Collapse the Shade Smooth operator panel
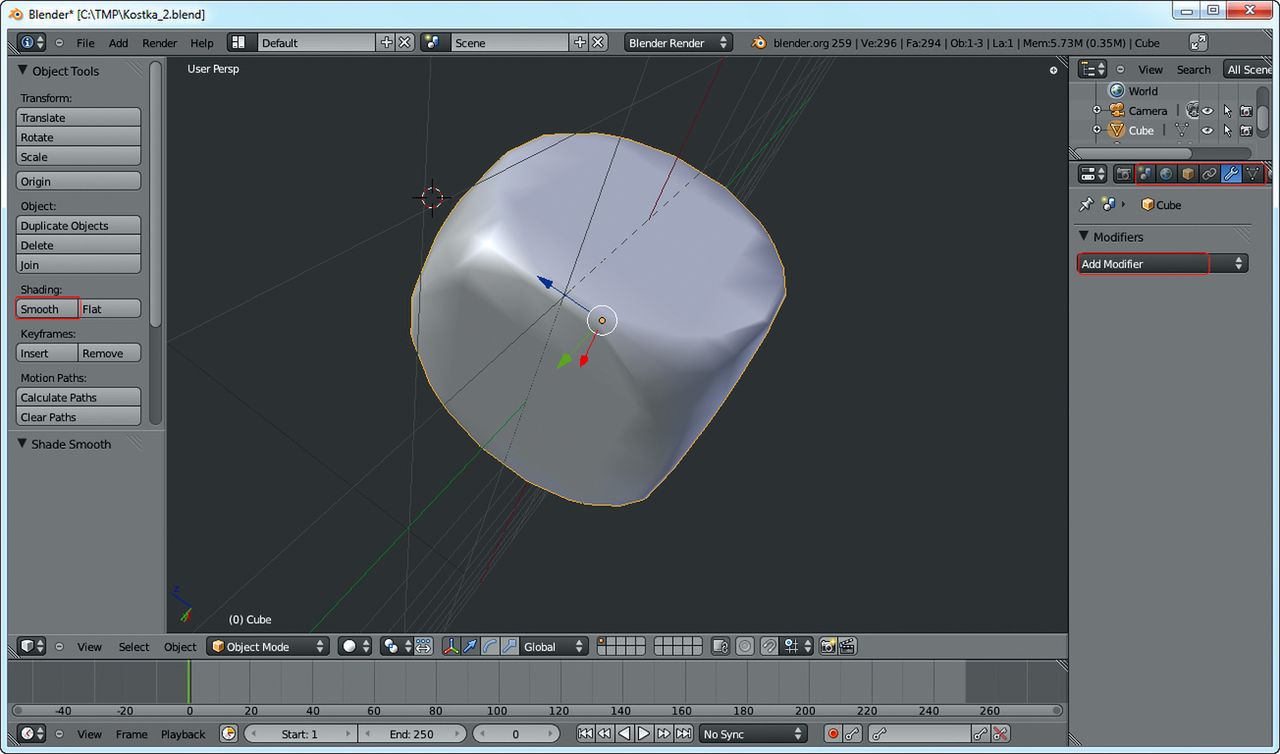1280x754 pixels. pyautogui.click(x=22, y=444)
